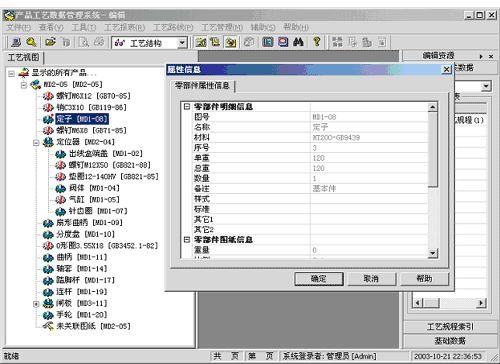Viewport: 500px width, 364px height.
Task: Switch to the 工艺视图 tab
Action: 24,57
